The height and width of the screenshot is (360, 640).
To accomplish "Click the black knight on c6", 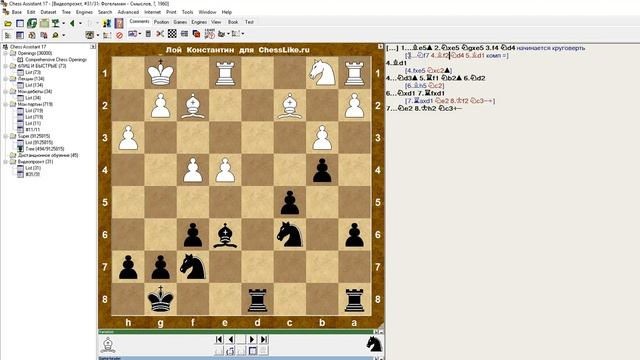I will 289,235.
